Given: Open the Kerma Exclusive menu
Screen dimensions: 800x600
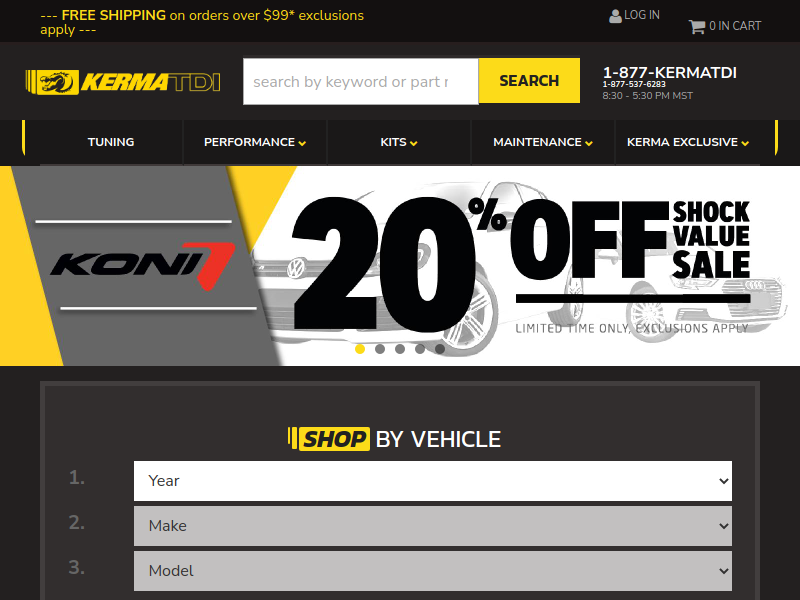Looking at the screenshot, I should coord(687,142).
